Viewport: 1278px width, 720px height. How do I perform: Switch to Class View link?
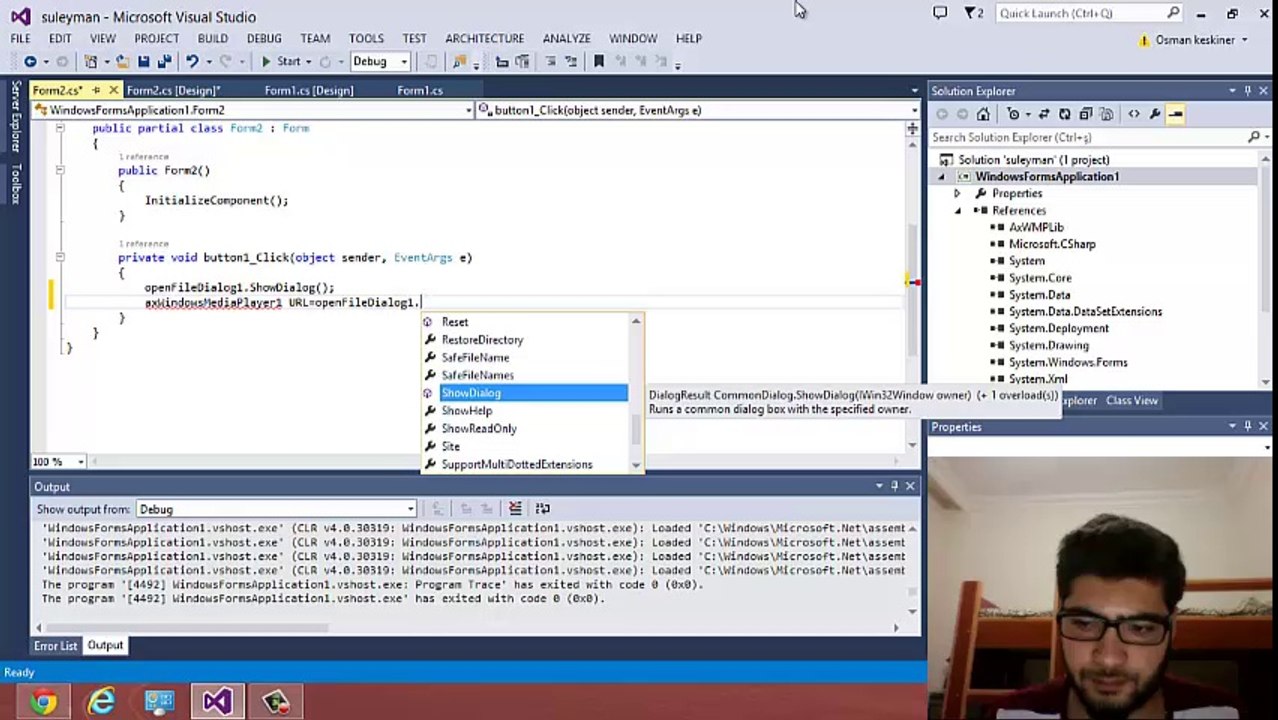coord(1132,401)
